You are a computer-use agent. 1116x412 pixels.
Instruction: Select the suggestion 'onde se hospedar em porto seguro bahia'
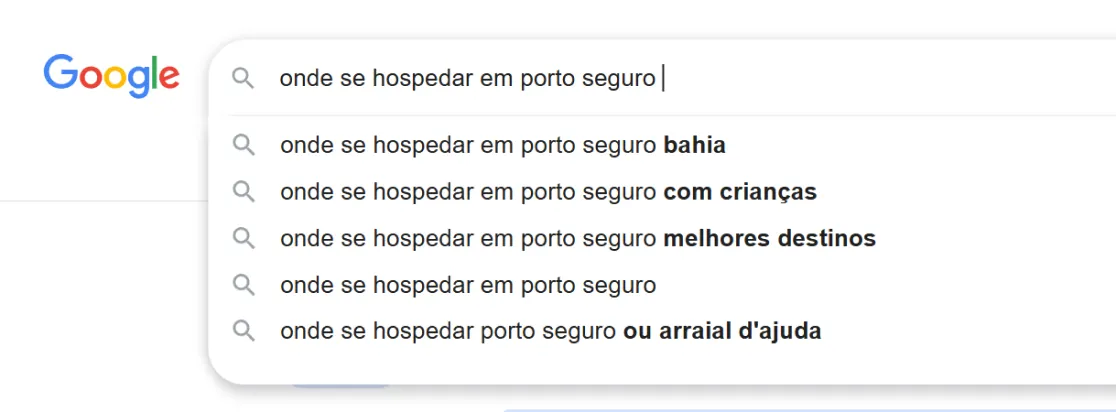(662, 145)
